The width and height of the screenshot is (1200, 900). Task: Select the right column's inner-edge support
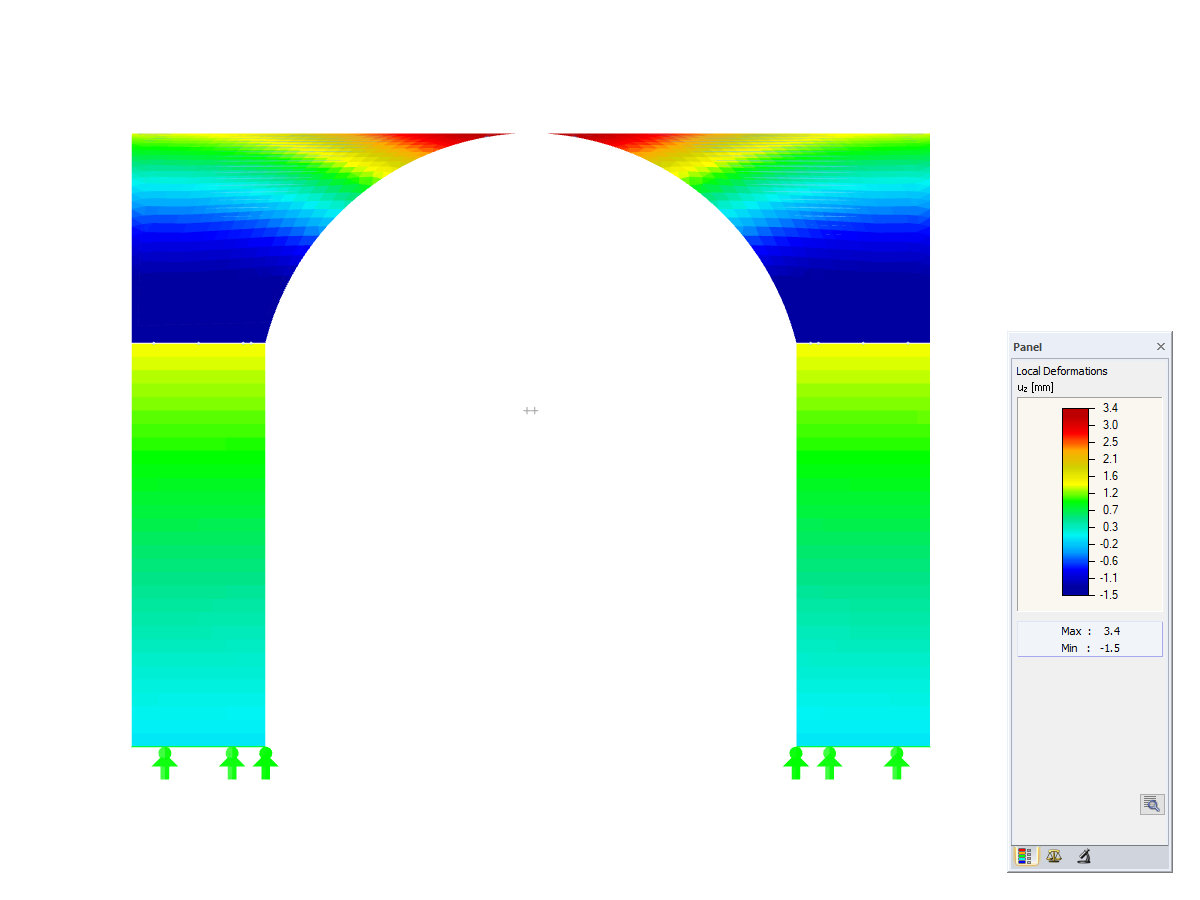coord(796,763)
